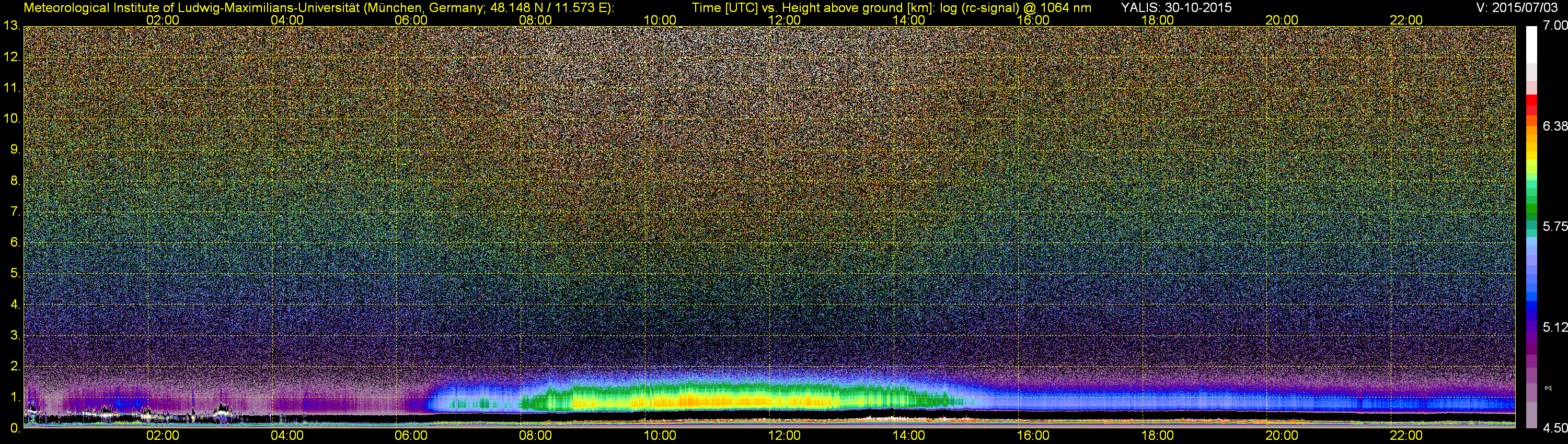Select 20:00 on the top time axis

[x=1281, y=20]
